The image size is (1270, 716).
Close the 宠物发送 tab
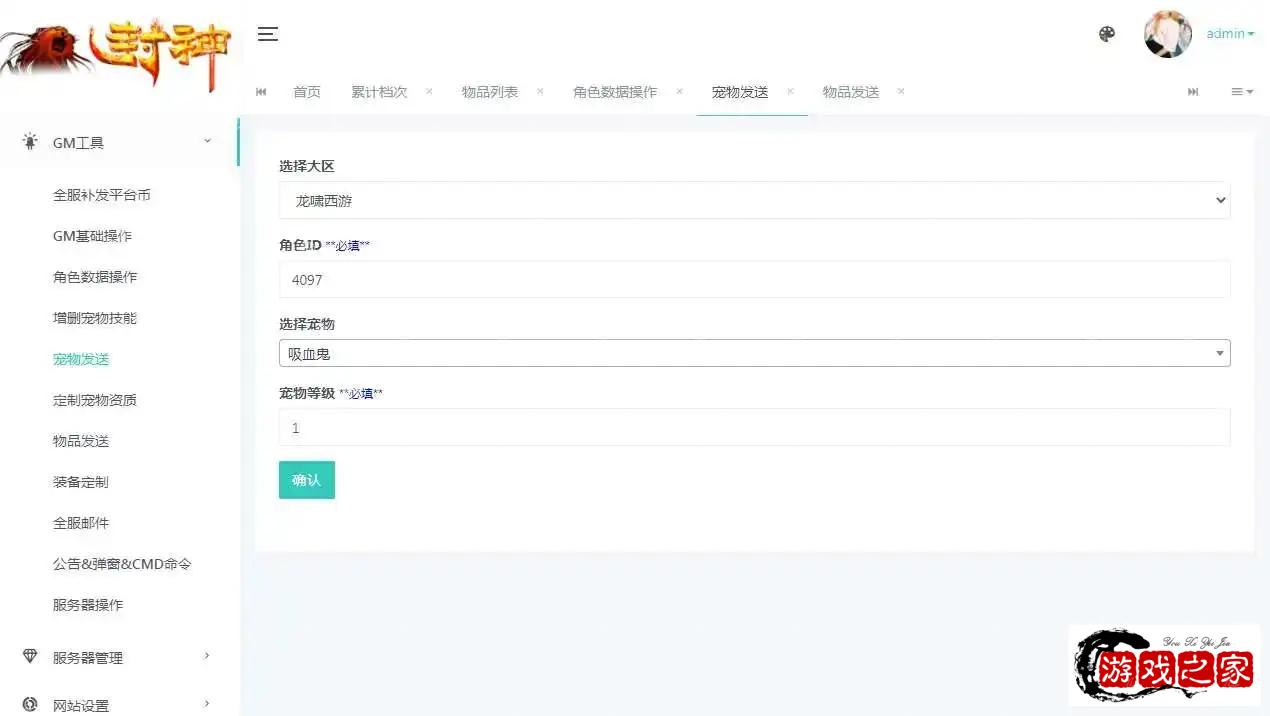click(x=790, y=91)
